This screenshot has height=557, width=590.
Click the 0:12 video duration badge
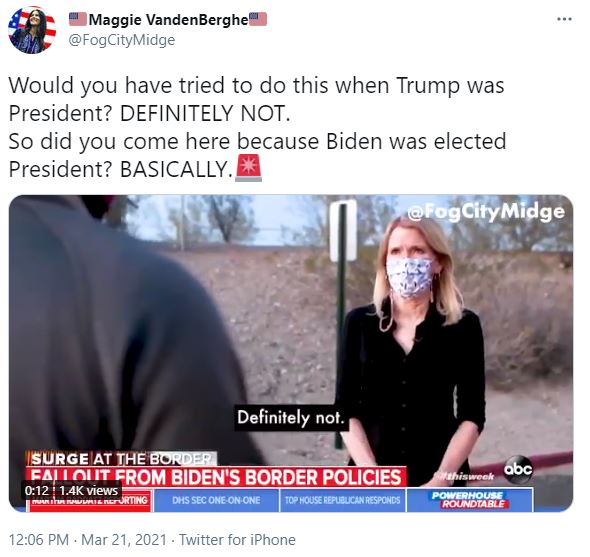point(37,491)
